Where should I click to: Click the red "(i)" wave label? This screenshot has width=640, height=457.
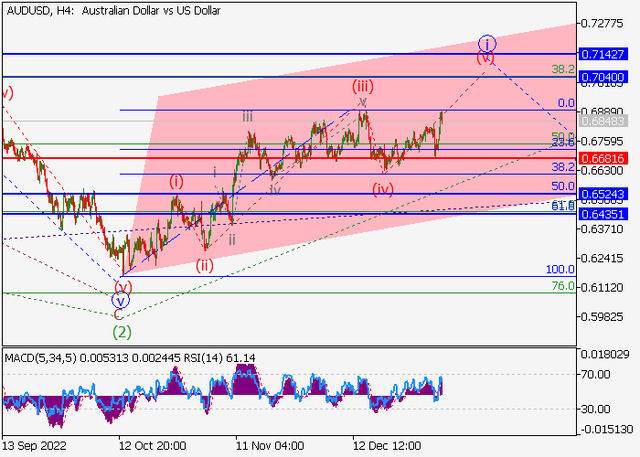[176, 181]
